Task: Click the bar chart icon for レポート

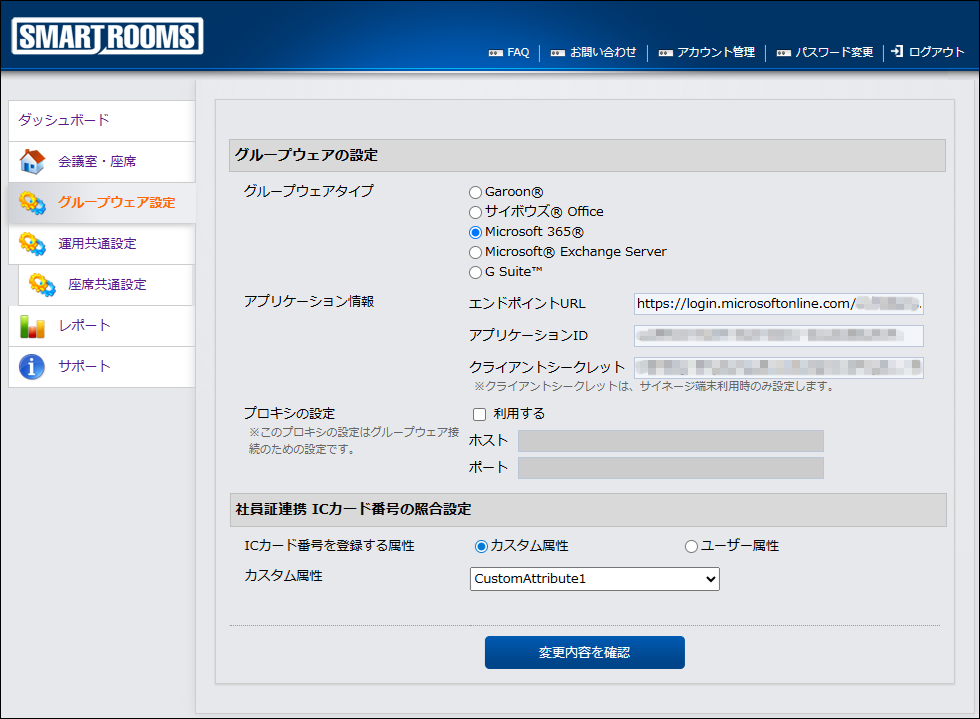Action: coord(32,326)
